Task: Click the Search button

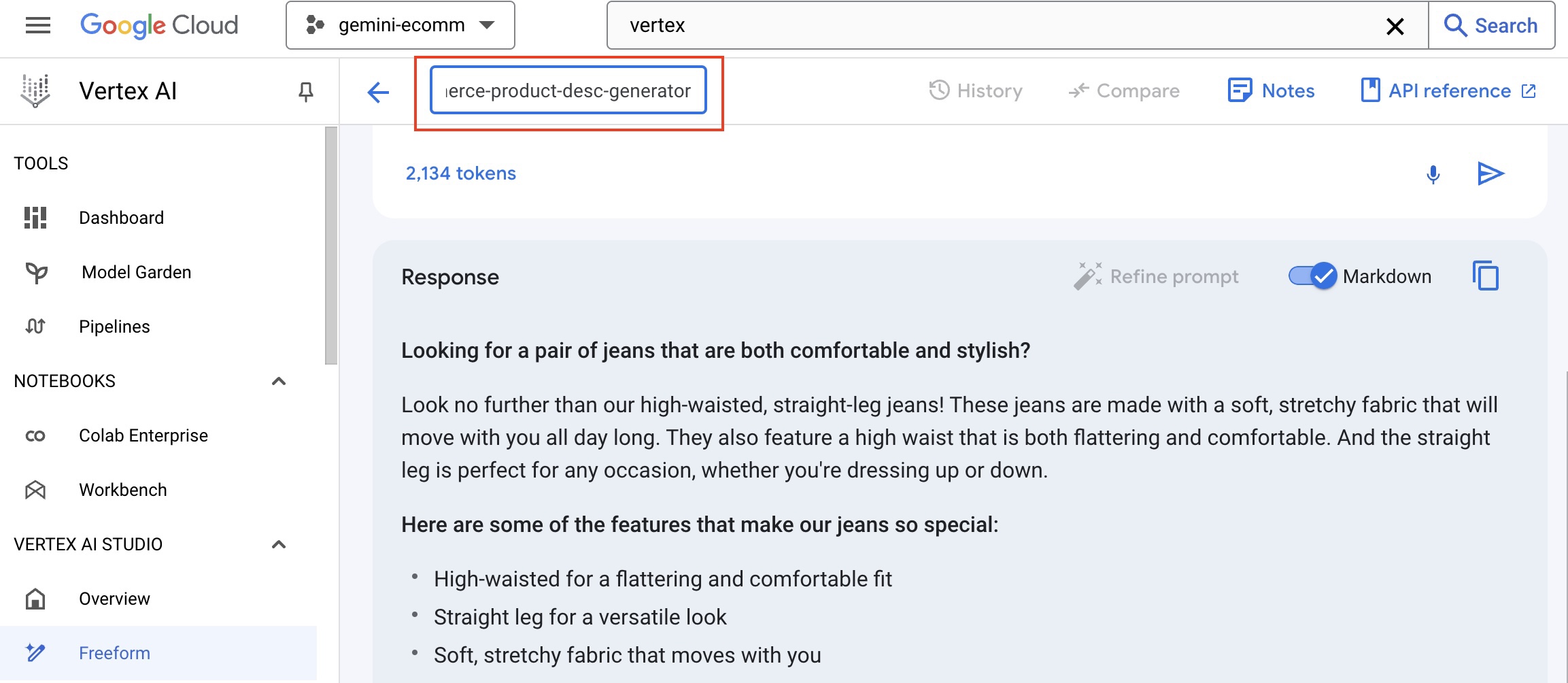Action: pyautogui.click(x=1491, y=26)
